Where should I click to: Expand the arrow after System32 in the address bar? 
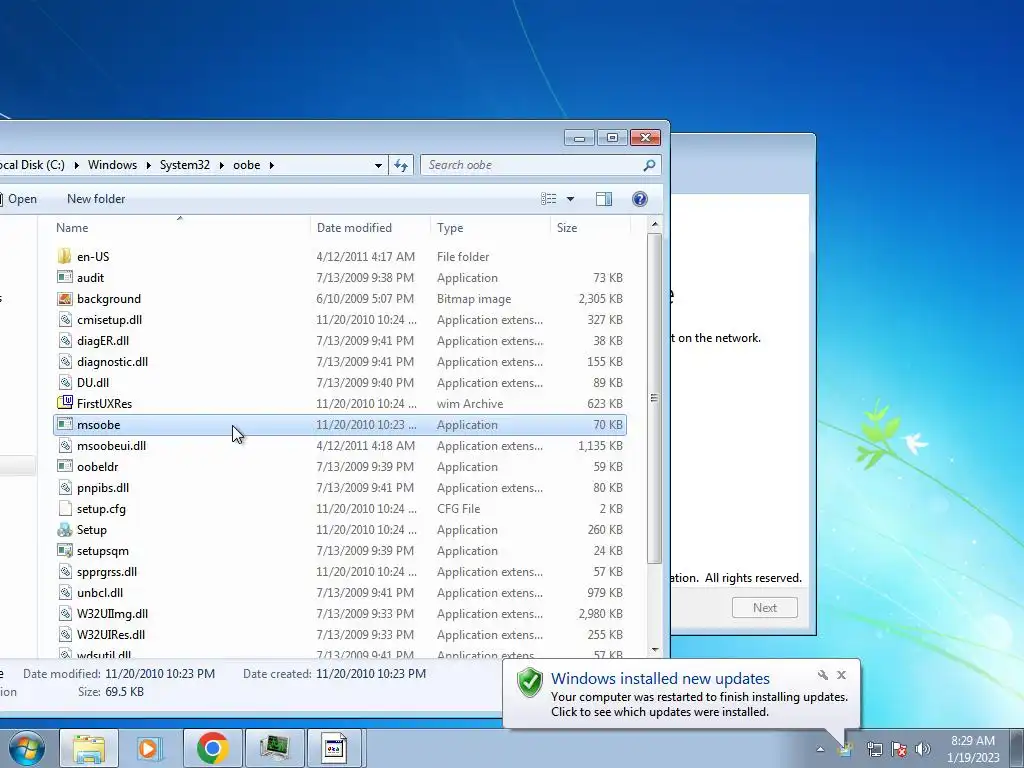(x=221, y=165)
